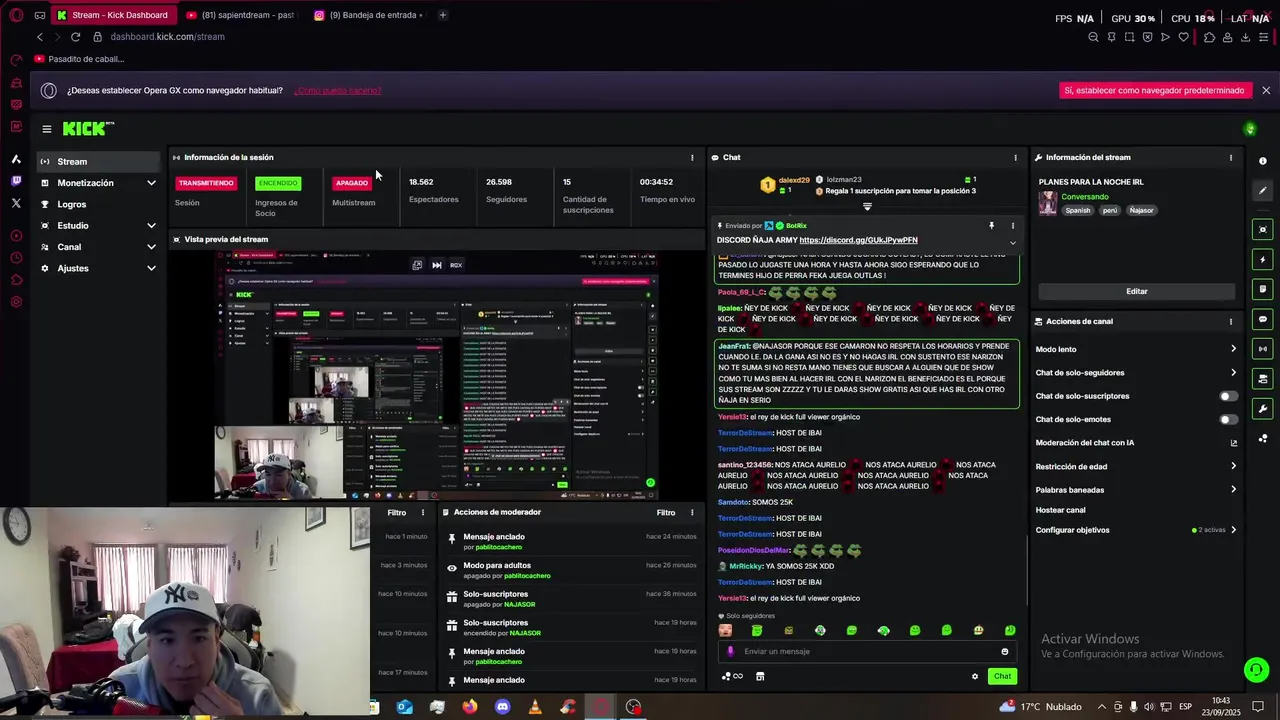
Task: Click the pencil edit icon in right sidebar
Action: (1263, 191)
